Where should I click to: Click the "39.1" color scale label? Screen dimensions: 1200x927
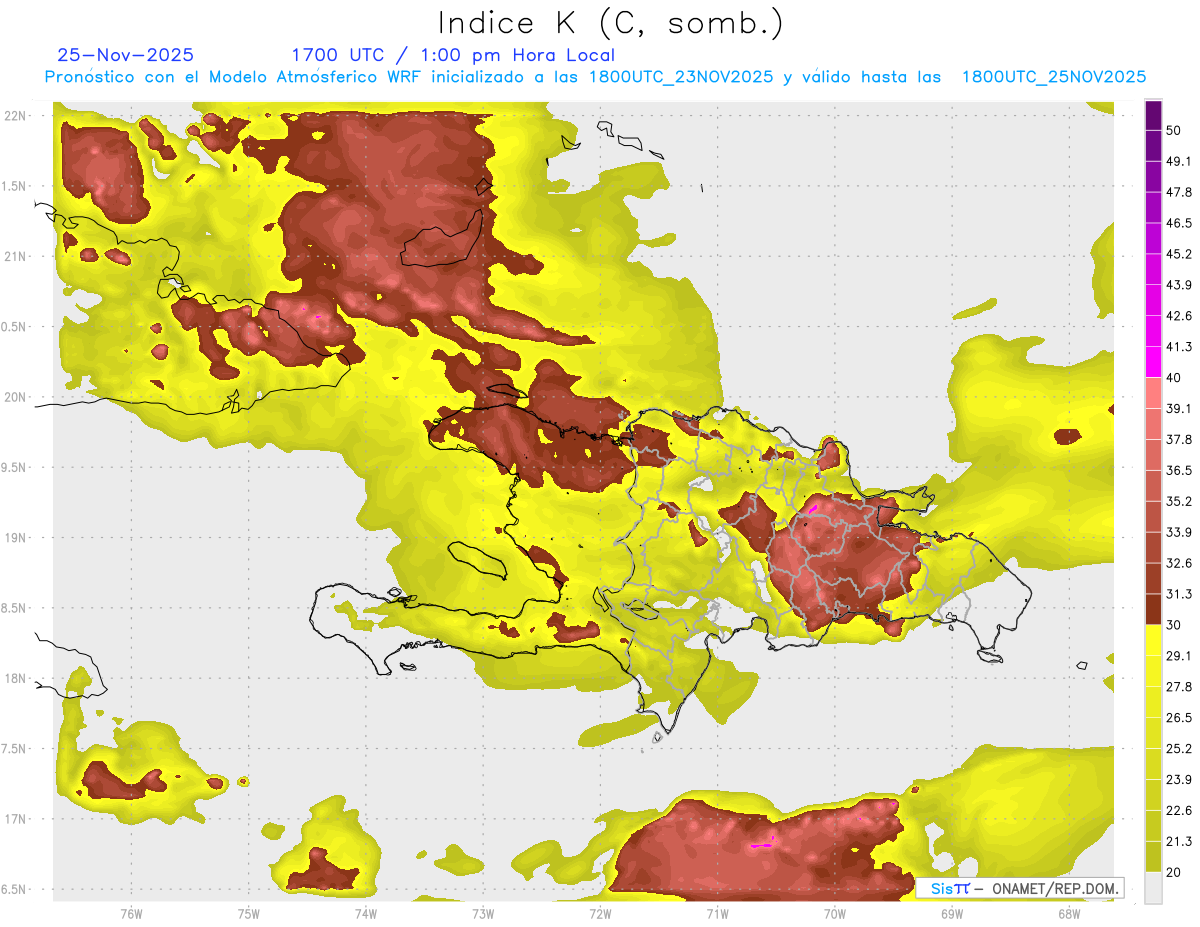[x=1179, y=409]
